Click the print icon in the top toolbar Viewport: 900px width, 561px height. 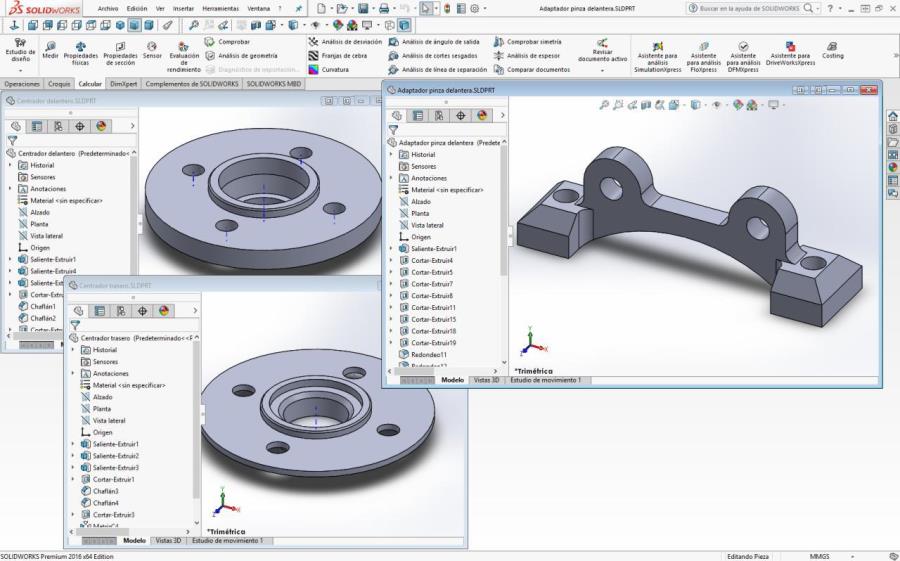(384, 8)
